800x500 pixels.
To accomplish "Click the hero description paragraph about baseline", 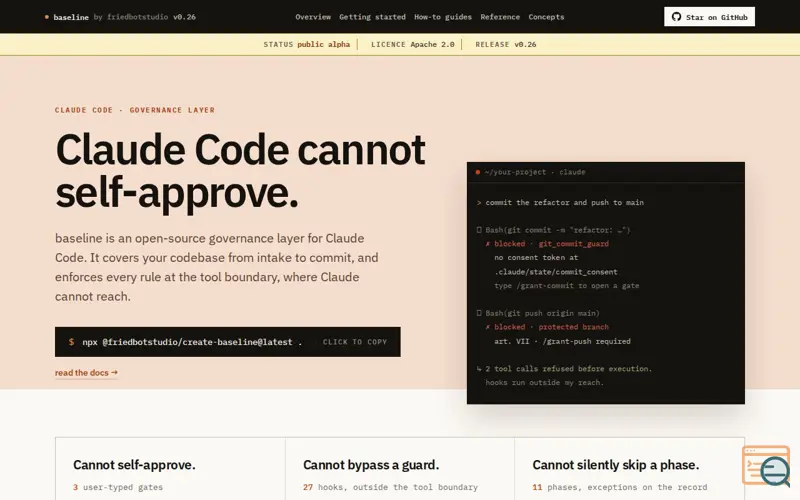I will (x=217, y=267).
